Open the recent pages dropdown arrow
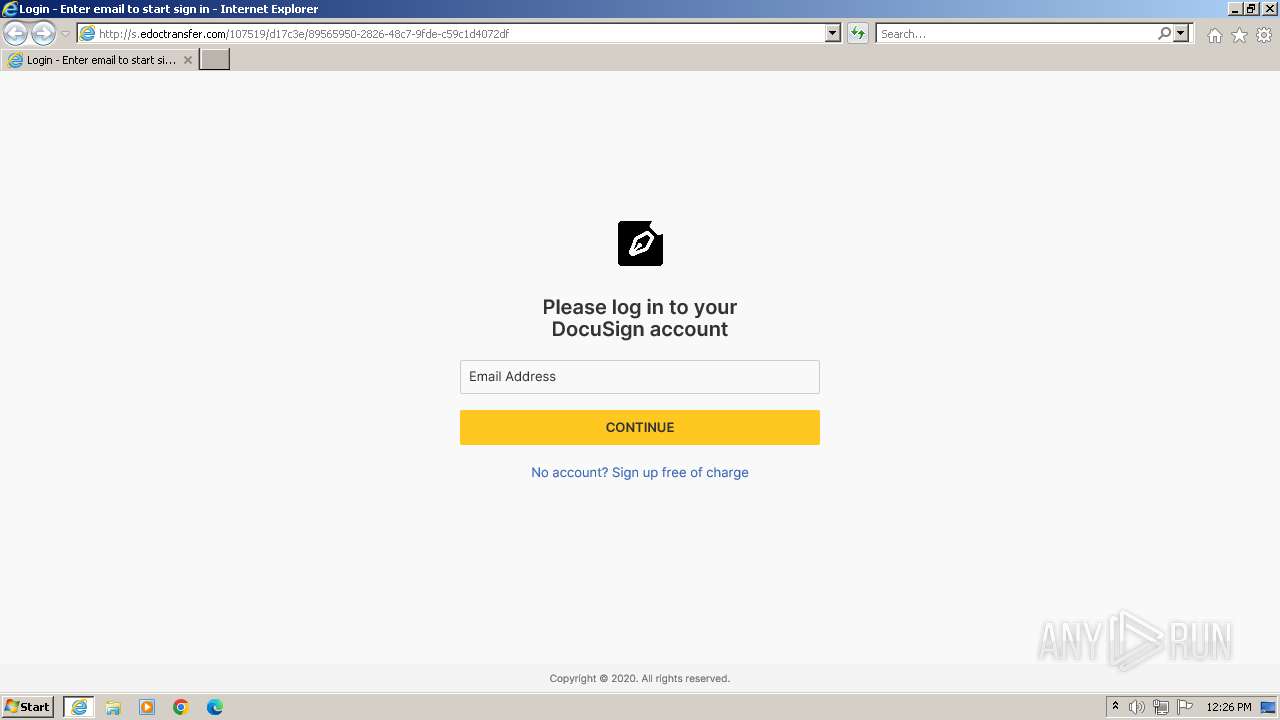The image size is (1280, 720). coord(65,34)
